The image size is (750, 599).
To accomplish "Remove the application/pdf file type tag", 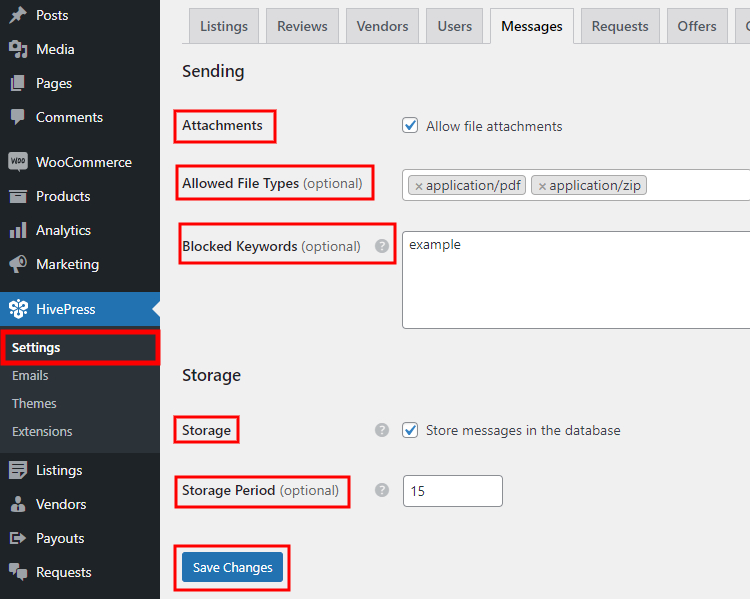I will tap(419, 186).
